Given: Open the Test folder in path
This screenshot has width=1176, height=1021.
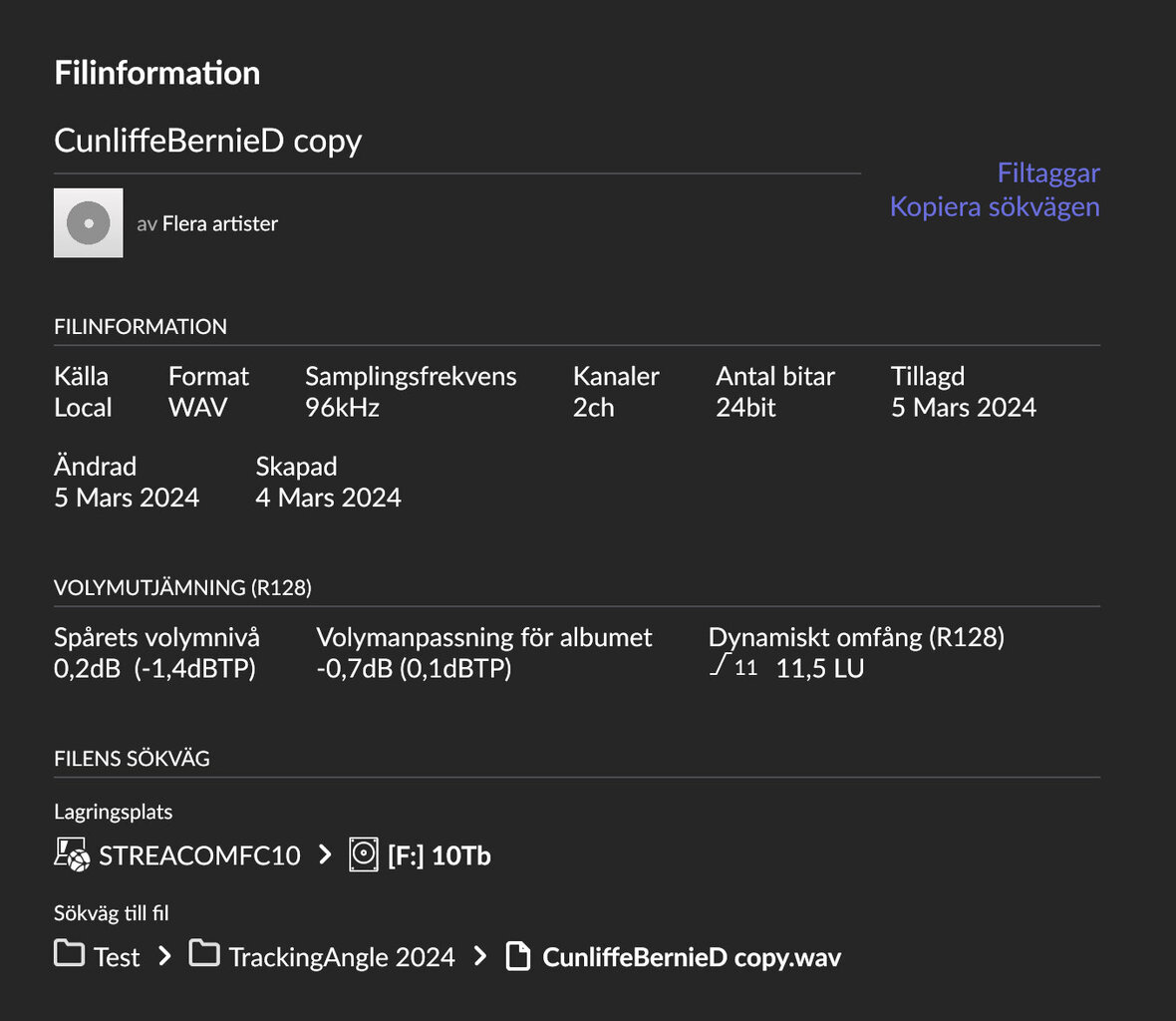Looking at the screenshot, I should click(117, 957).
